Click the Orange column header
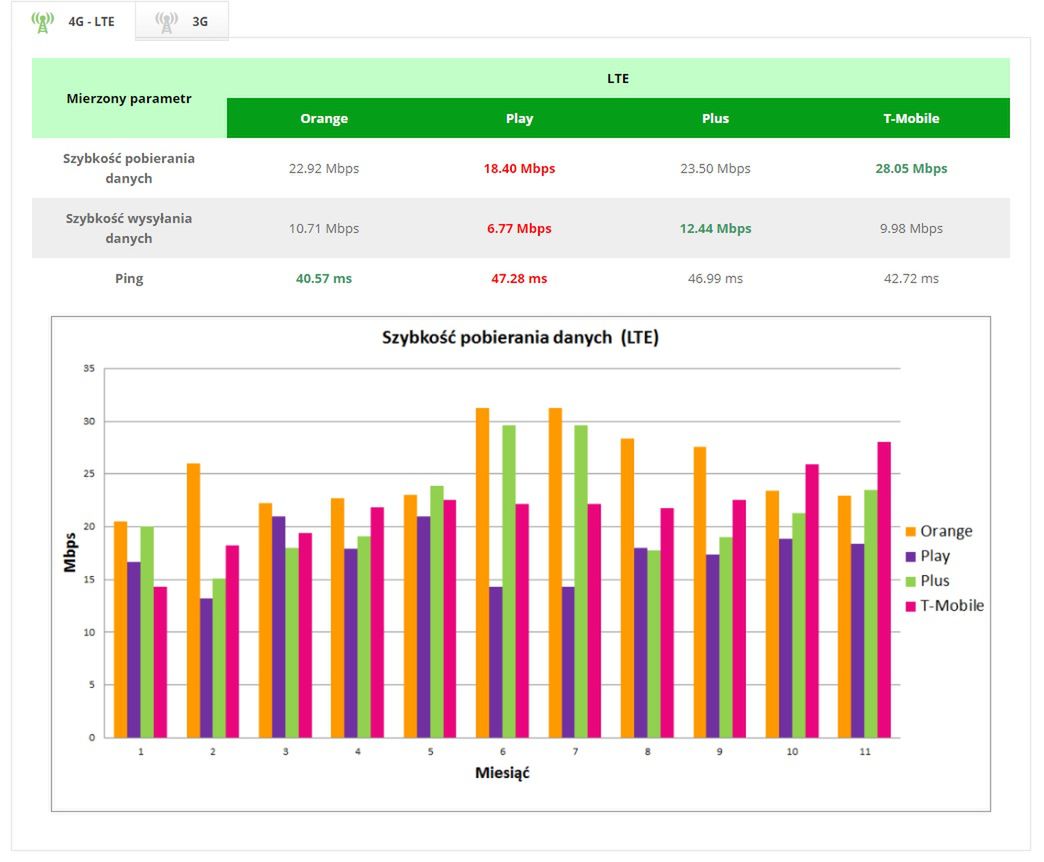Viewport: 1044px width, 862px height. click(x=324, y=118)
